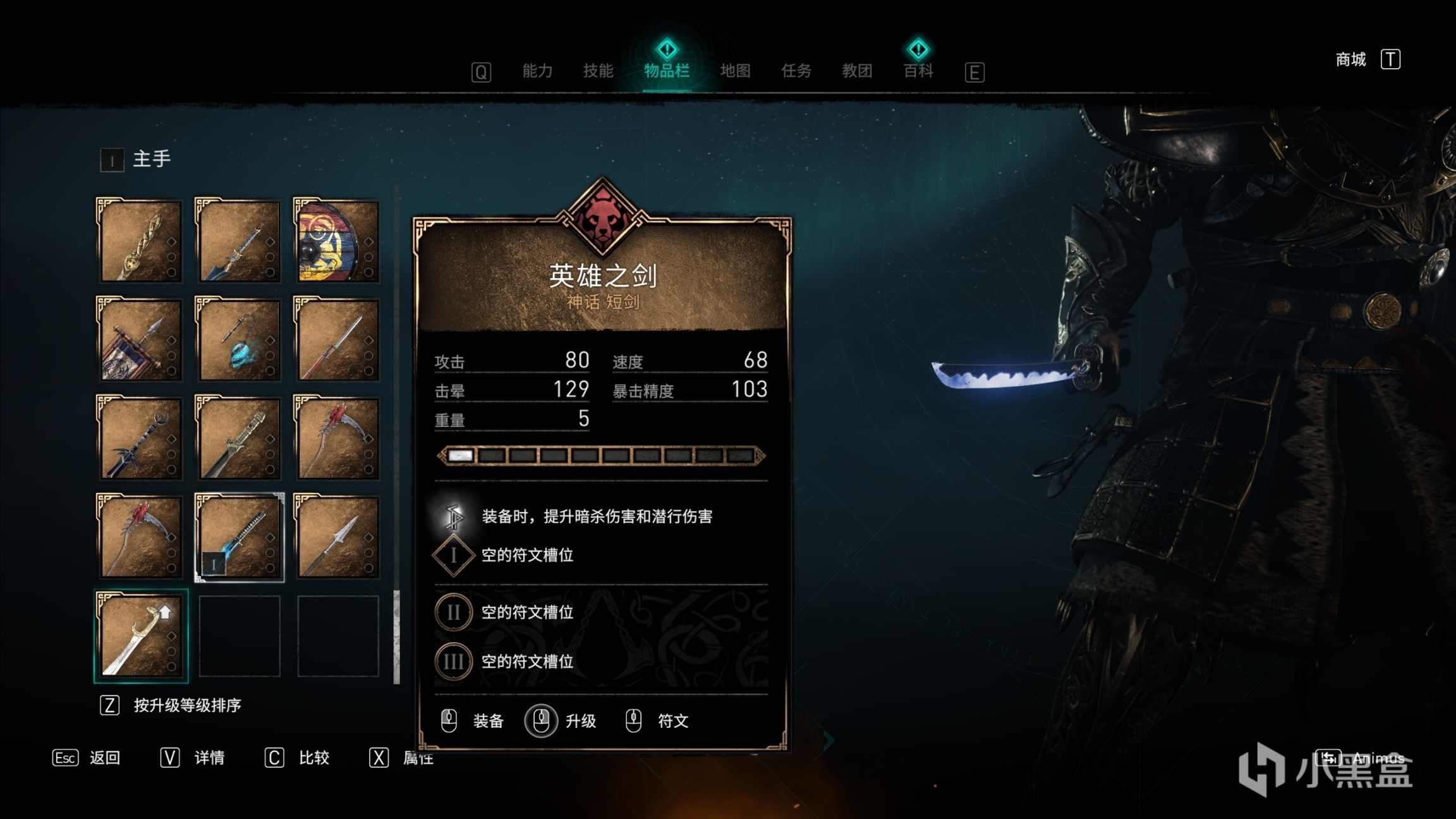The height and width of the screenshot is (819, 1456).
Task: Open the 物品栏 tab
Action: coord(667,70)
